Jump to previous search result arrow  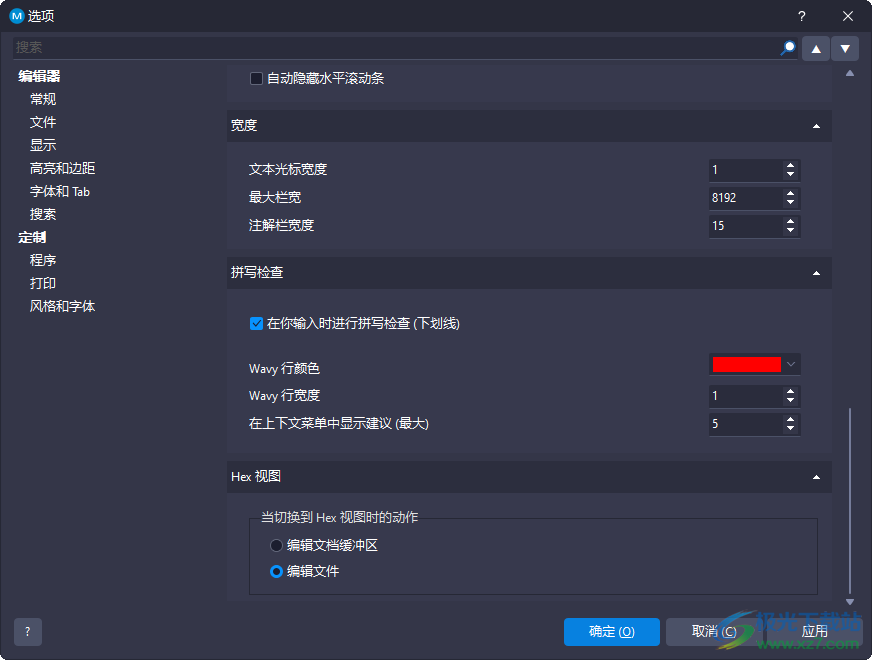[816, 49]
